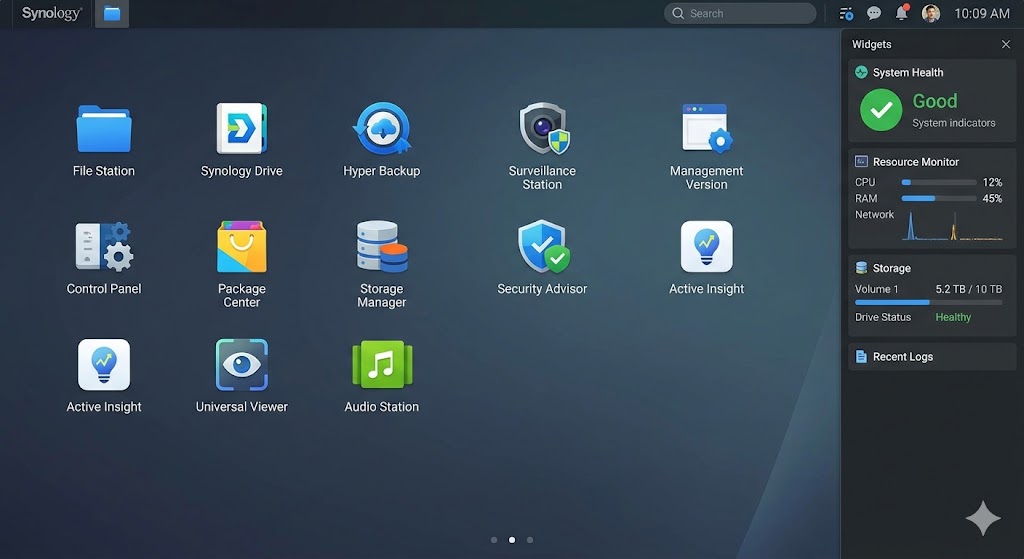Open the notifications bell
This screenshot has width=1024, height=559.
(901, 12)
